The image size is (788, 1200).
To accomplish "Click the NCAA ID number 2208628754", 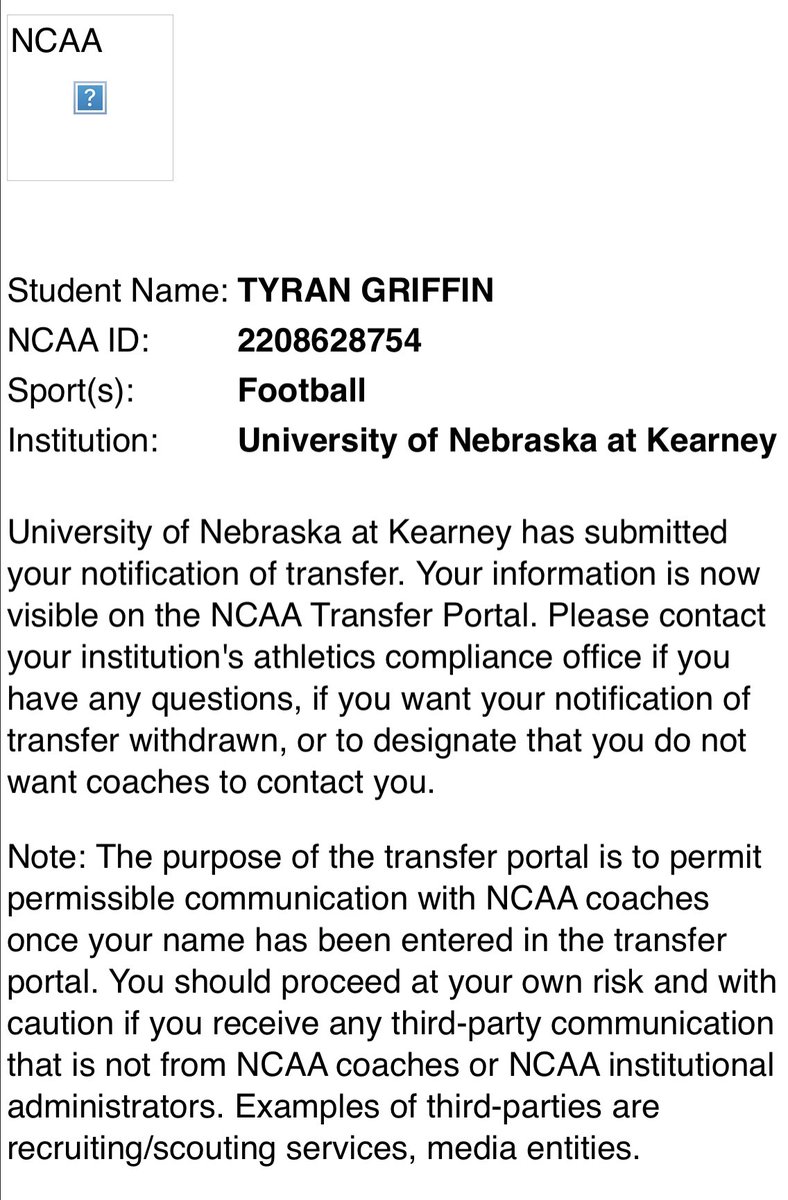I will click(329, 340).
